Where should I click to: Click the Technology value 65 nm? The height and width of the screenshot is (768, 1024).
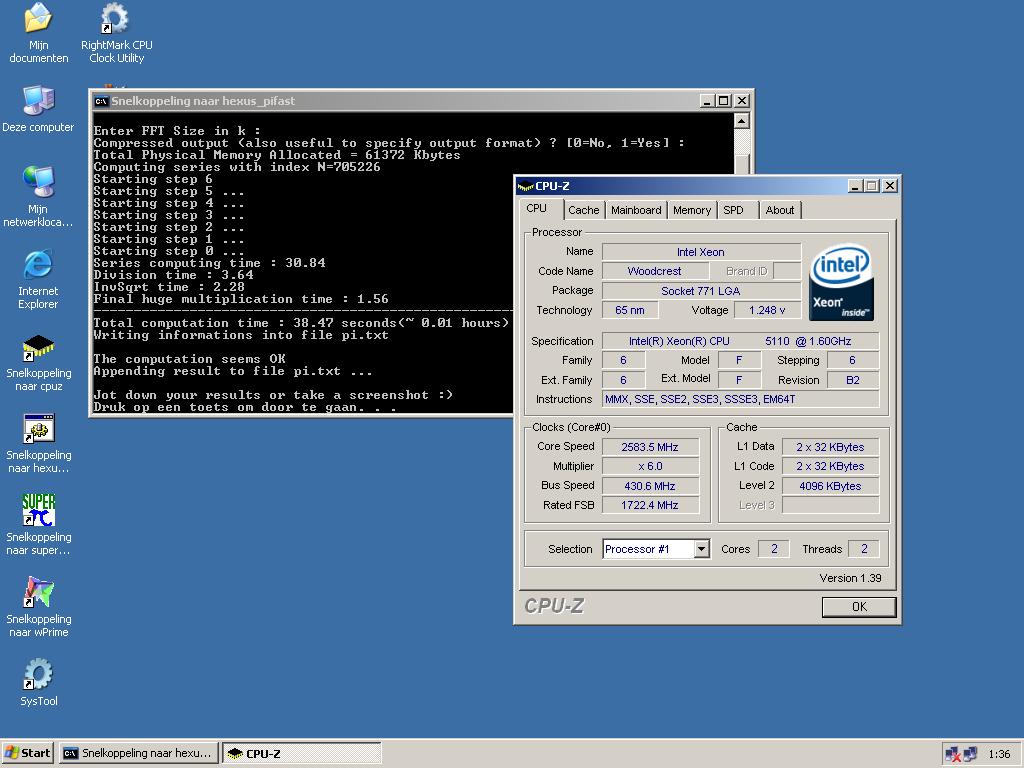[630, 310]
